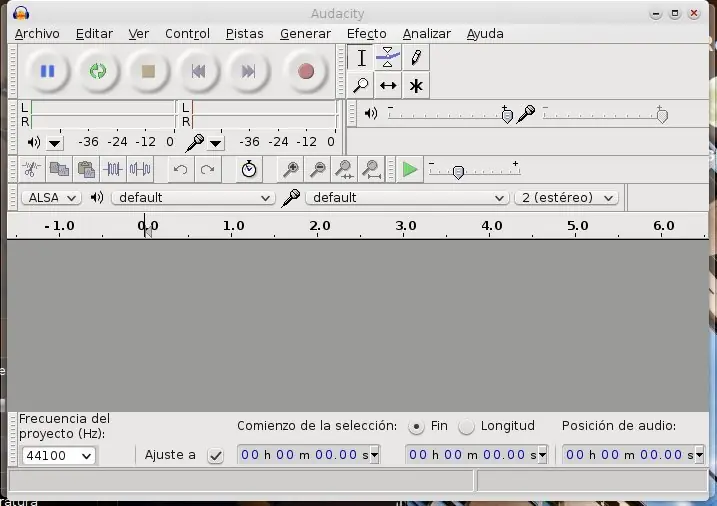Image resolution: width=717 pixels, height=506 pixels.
Task: Open the Efecto menu
Action: point(366,33)
